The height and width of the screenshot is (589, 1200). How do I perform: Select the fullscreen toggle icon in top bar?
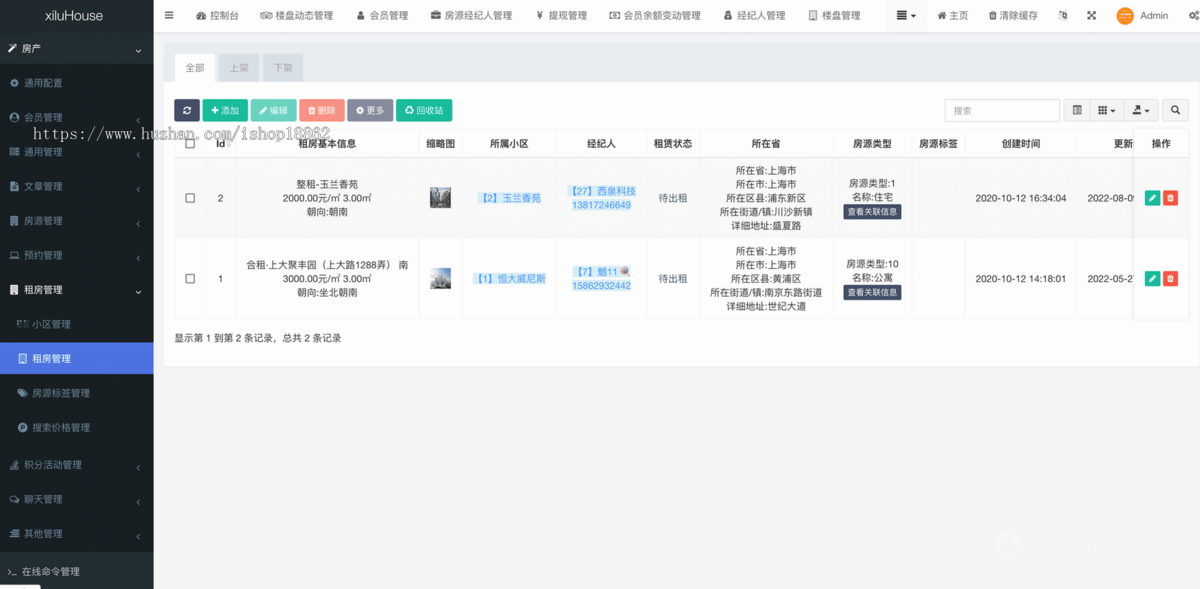point(1092,15)
